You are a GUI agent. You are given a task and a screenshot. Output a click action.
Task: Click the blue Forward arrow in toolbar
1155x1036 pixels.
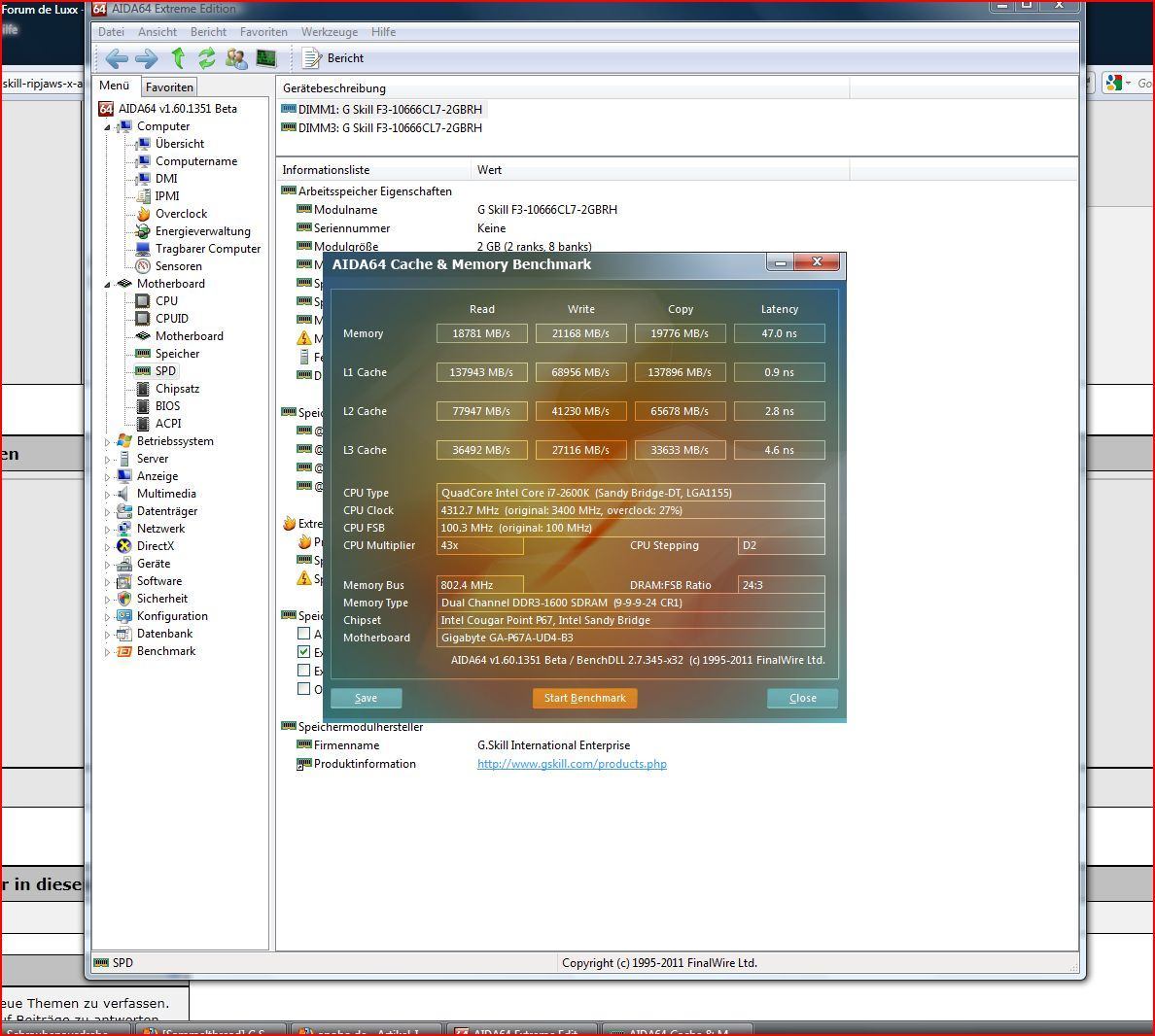click(x=147, y=58)
